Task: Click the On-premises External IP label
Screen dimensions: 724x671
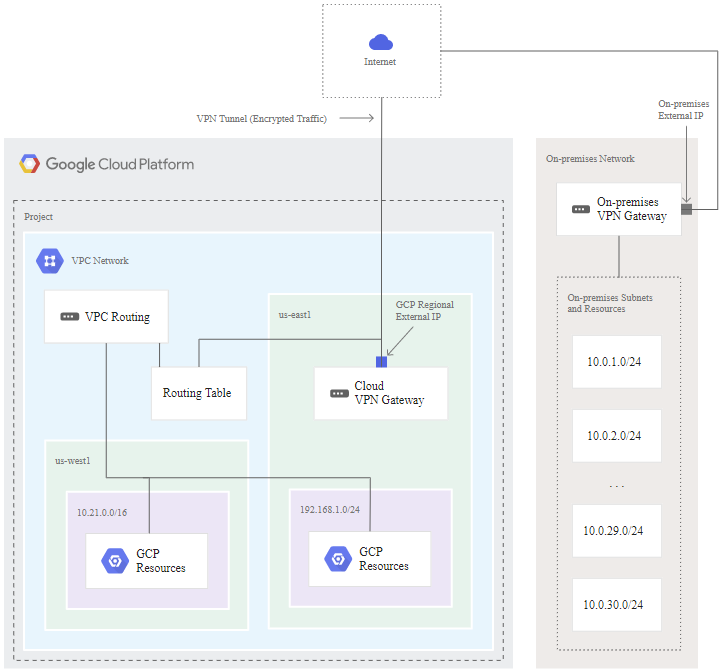Action: [x=683, y=109]
